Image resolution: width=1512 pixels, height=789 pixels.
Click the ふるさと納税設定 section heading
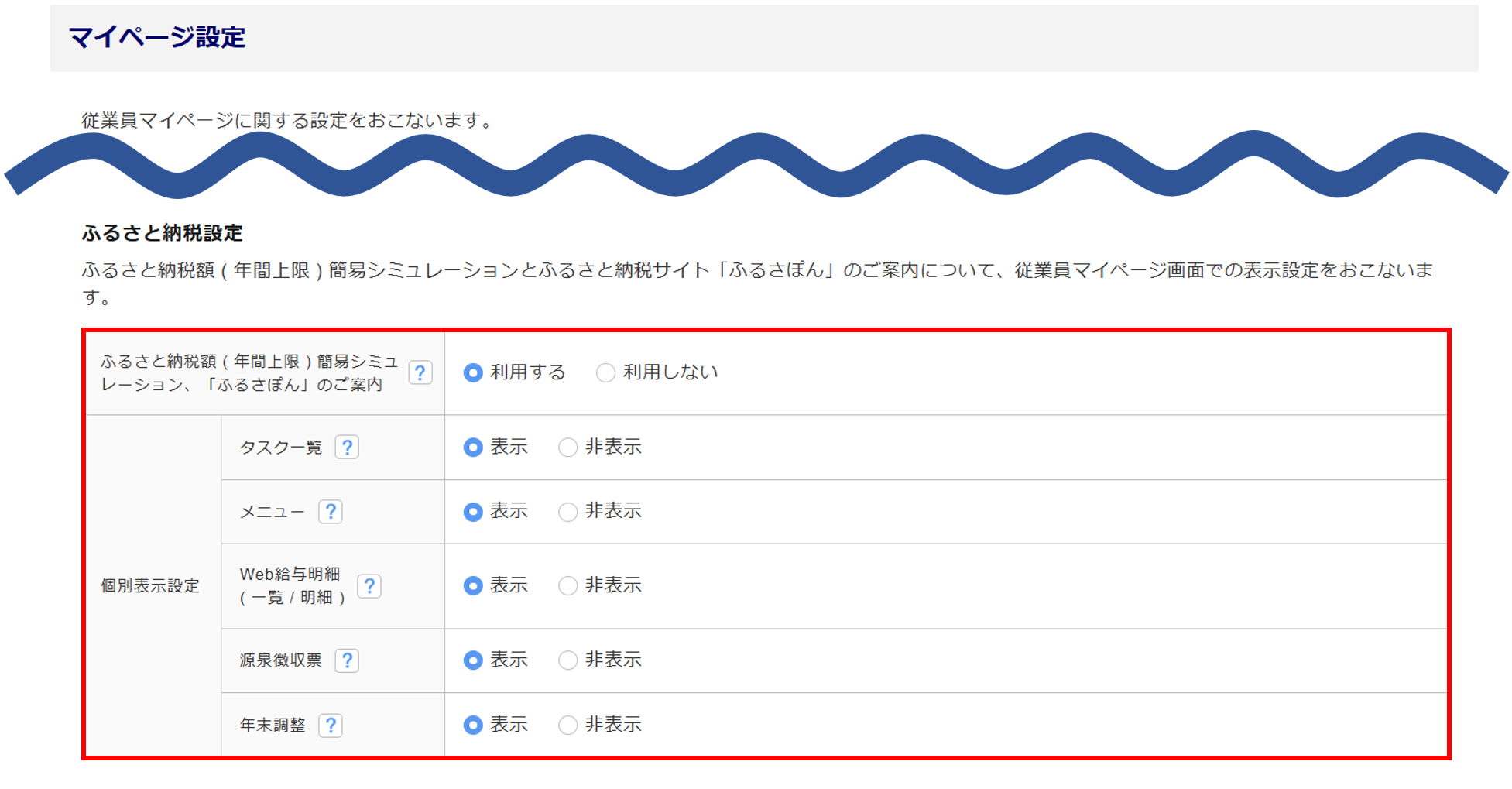click(x=163, y=233)
